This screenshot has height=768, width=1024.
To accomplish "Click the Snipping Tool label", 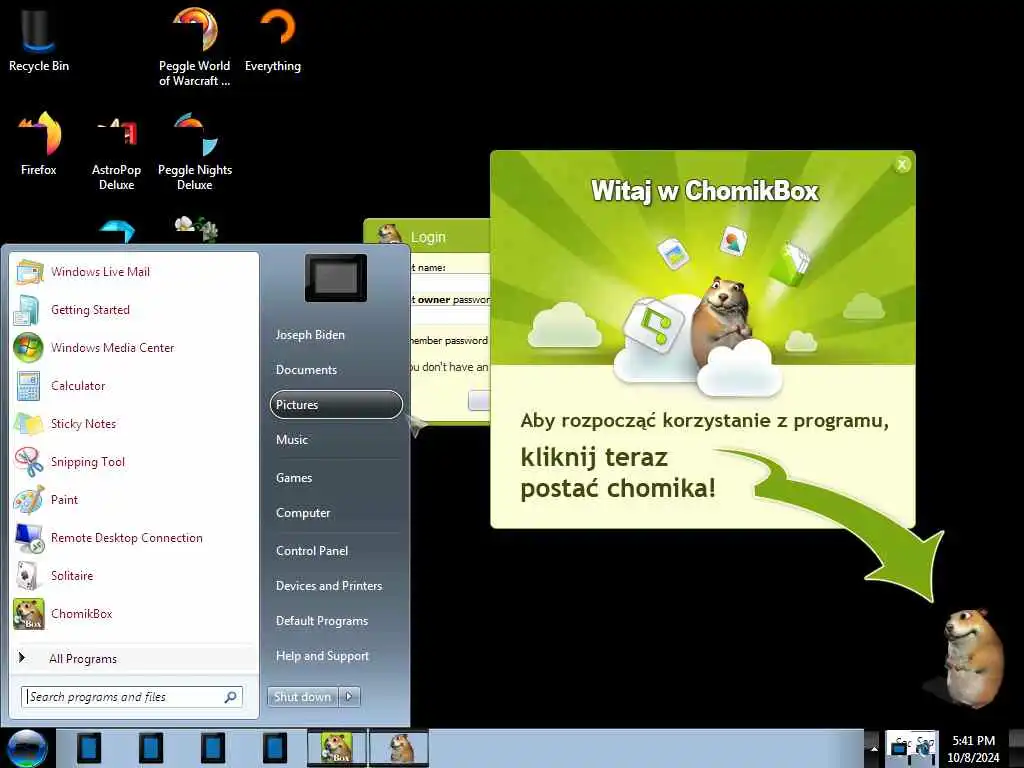I will pos(88,462).
